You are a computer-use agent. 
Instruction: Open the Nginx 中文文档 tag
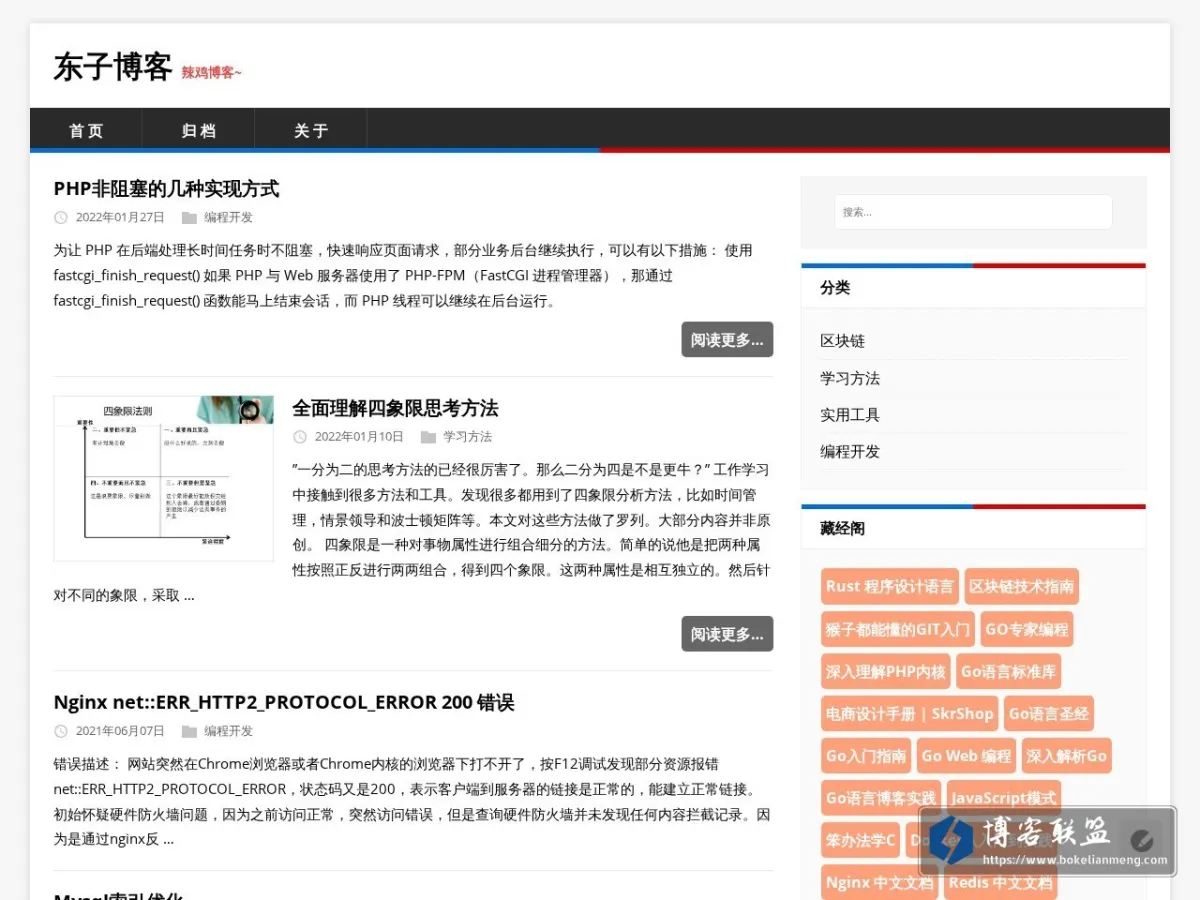(880, 883)
